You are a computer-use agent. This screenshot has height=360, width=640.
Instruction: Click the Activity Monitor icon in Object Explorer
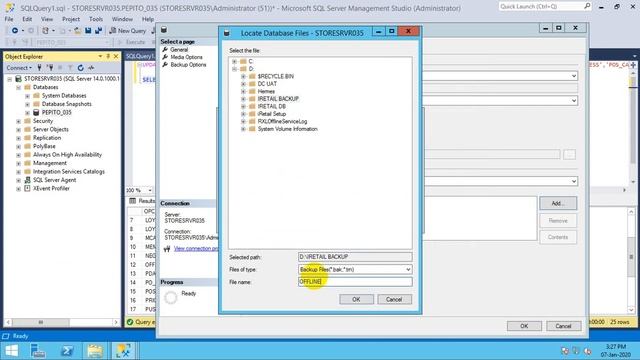tap(91, 68)
